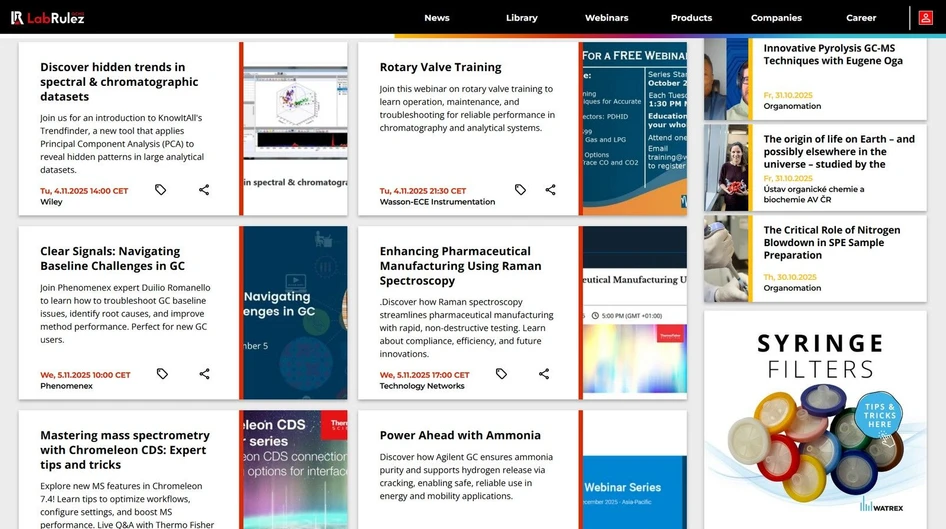Open the Career menu item
946x529 pixels.
861,17
